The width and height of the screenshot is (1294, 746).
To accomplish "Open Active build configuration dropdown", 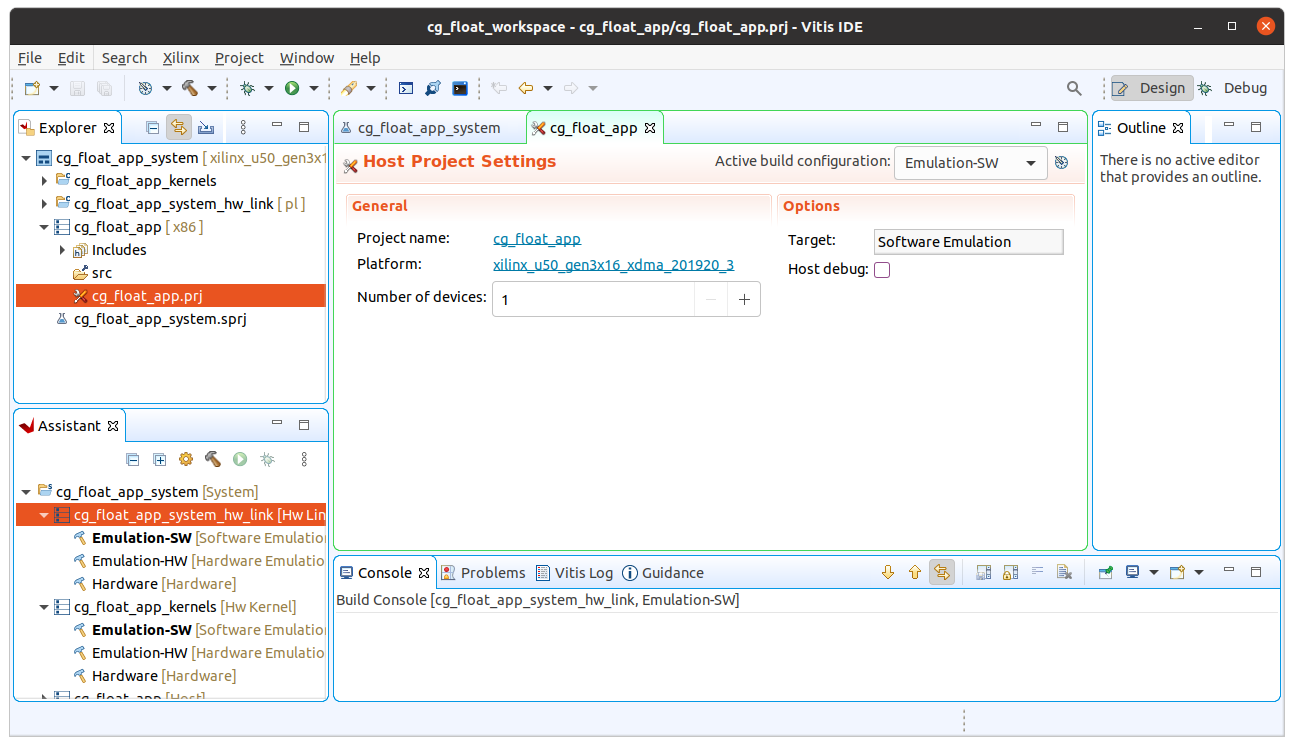I will (969, 163).
